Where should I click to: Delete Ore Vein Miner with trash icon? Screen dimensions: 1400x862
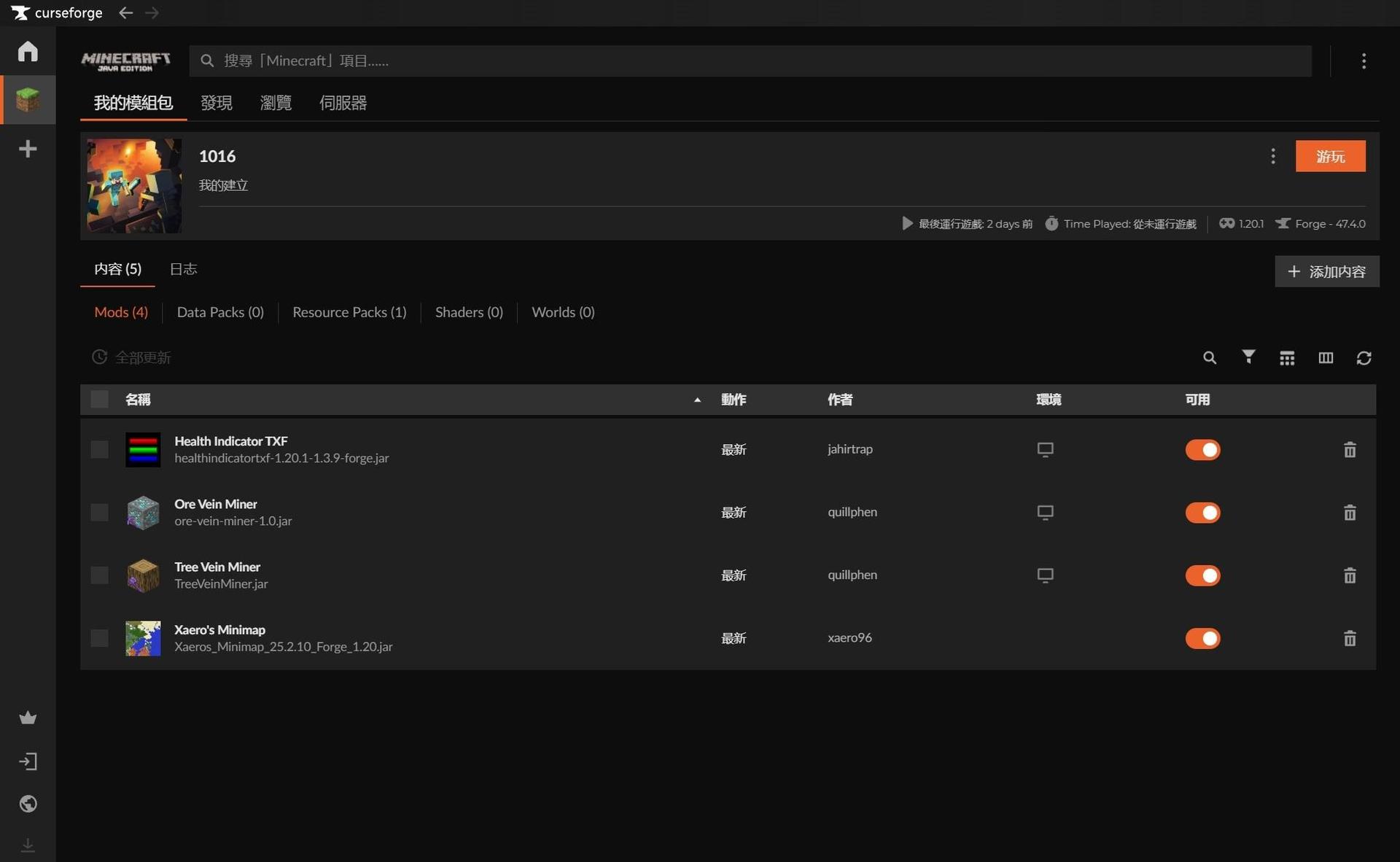[x=1350, y=513]
